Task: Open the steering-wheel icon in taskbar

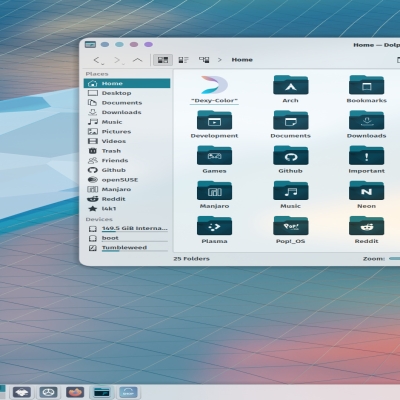Action: [48, 392]
